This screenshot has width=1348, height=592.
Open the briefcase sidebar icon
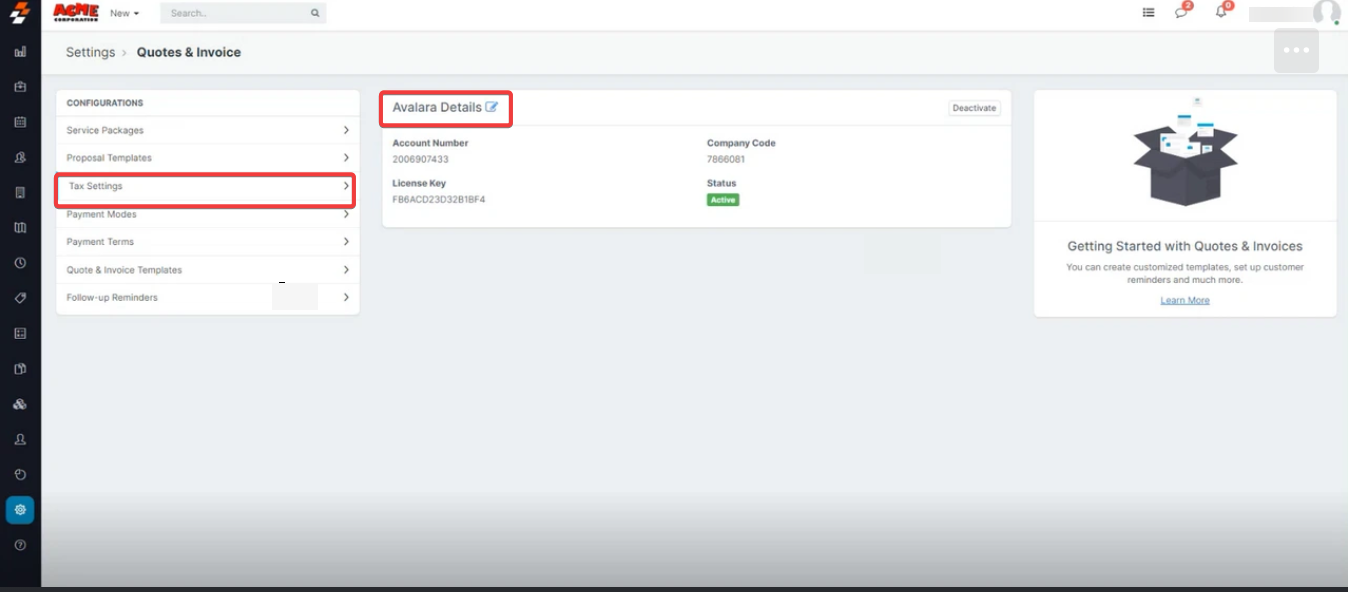coord(20,87)
